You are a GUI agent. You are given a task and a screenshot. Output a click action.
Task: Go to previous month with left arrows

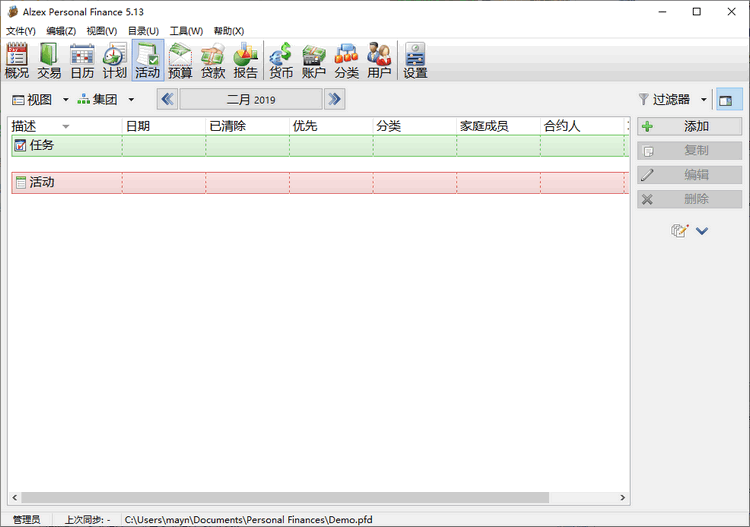167,99
